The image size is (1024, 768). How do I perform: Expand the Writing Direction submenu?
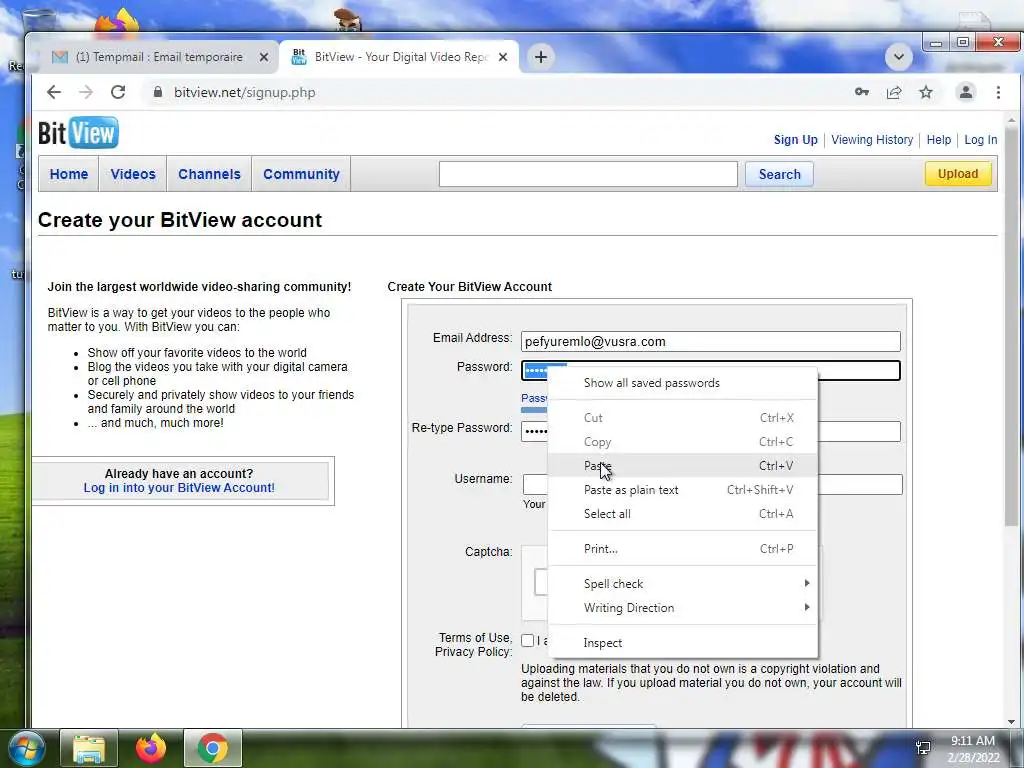click(x=682, y=608)
